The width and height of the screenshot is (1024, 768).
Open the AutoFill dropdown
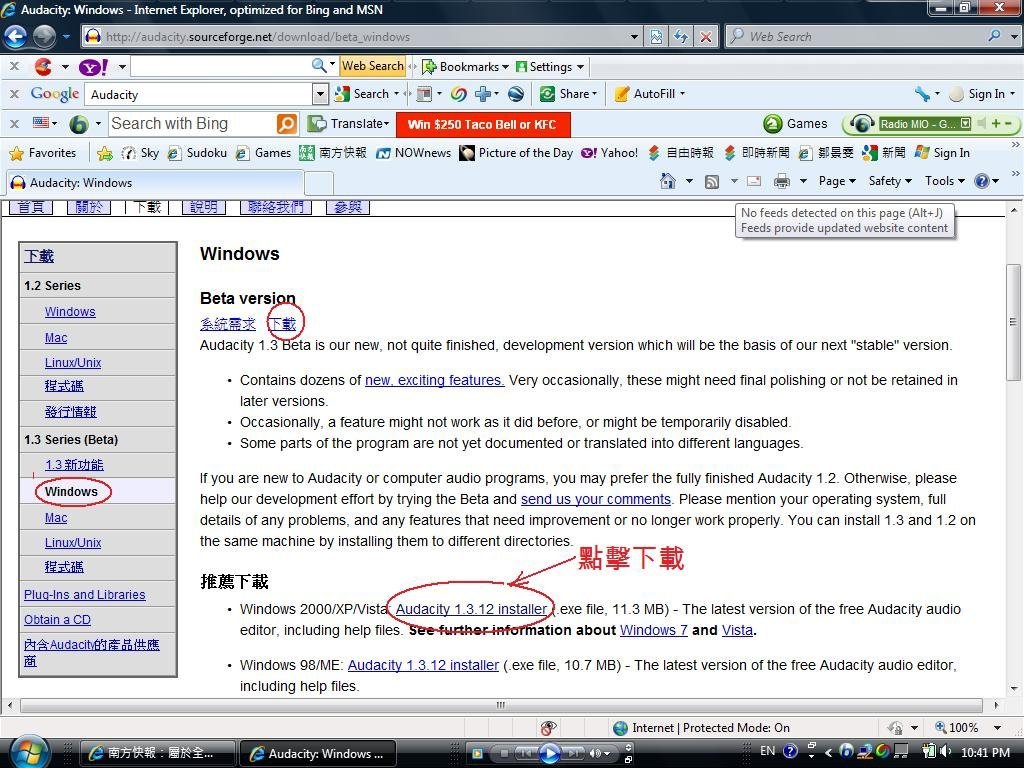click(x=650, y=94)
